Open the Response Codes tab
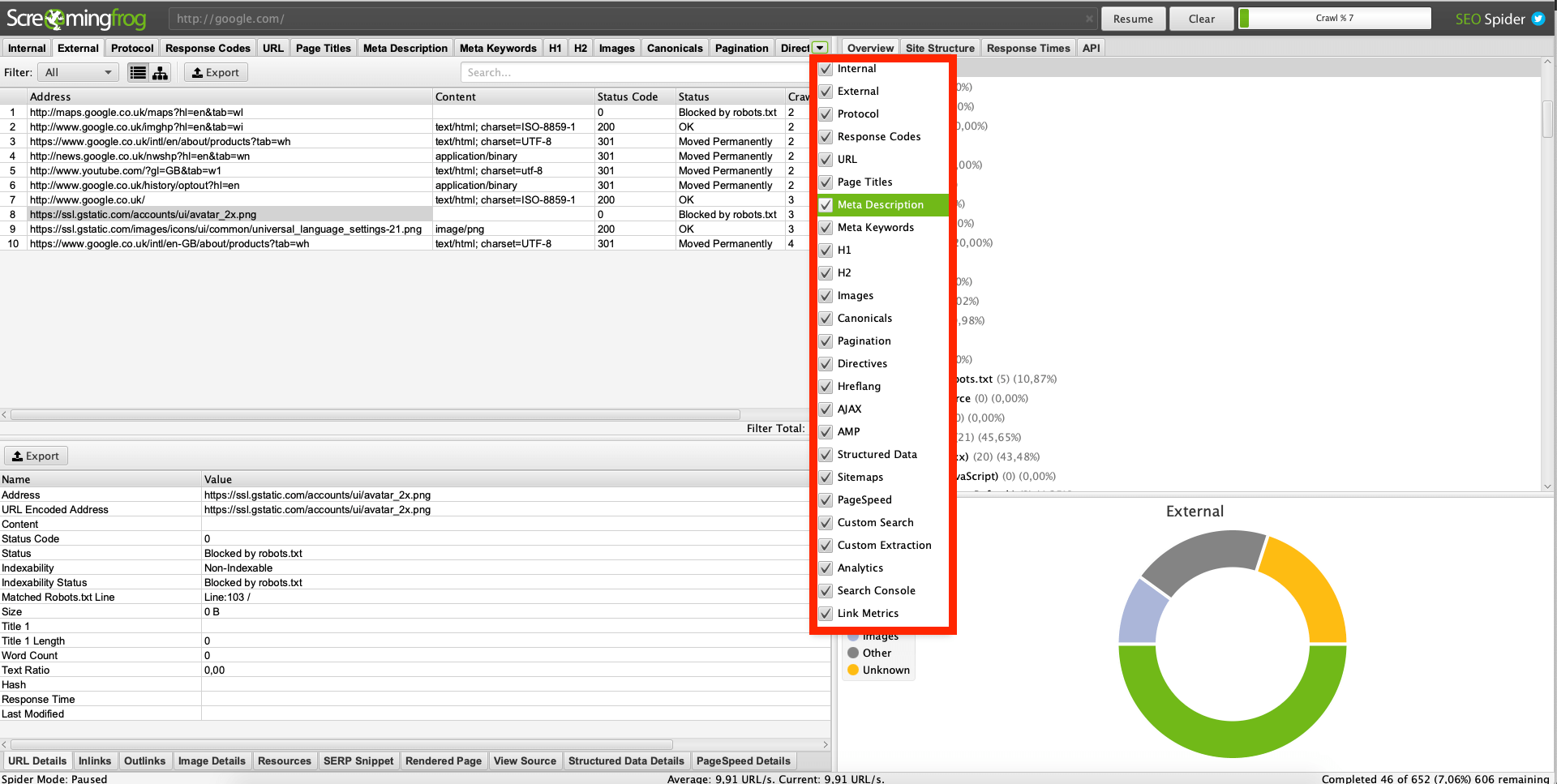 point(208,48)
